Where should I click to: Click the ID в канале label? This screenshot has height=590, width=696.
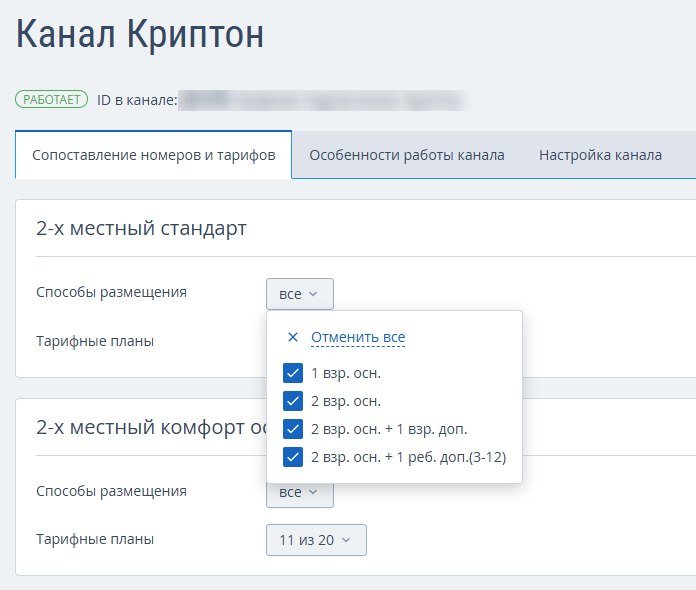point(137,100)
